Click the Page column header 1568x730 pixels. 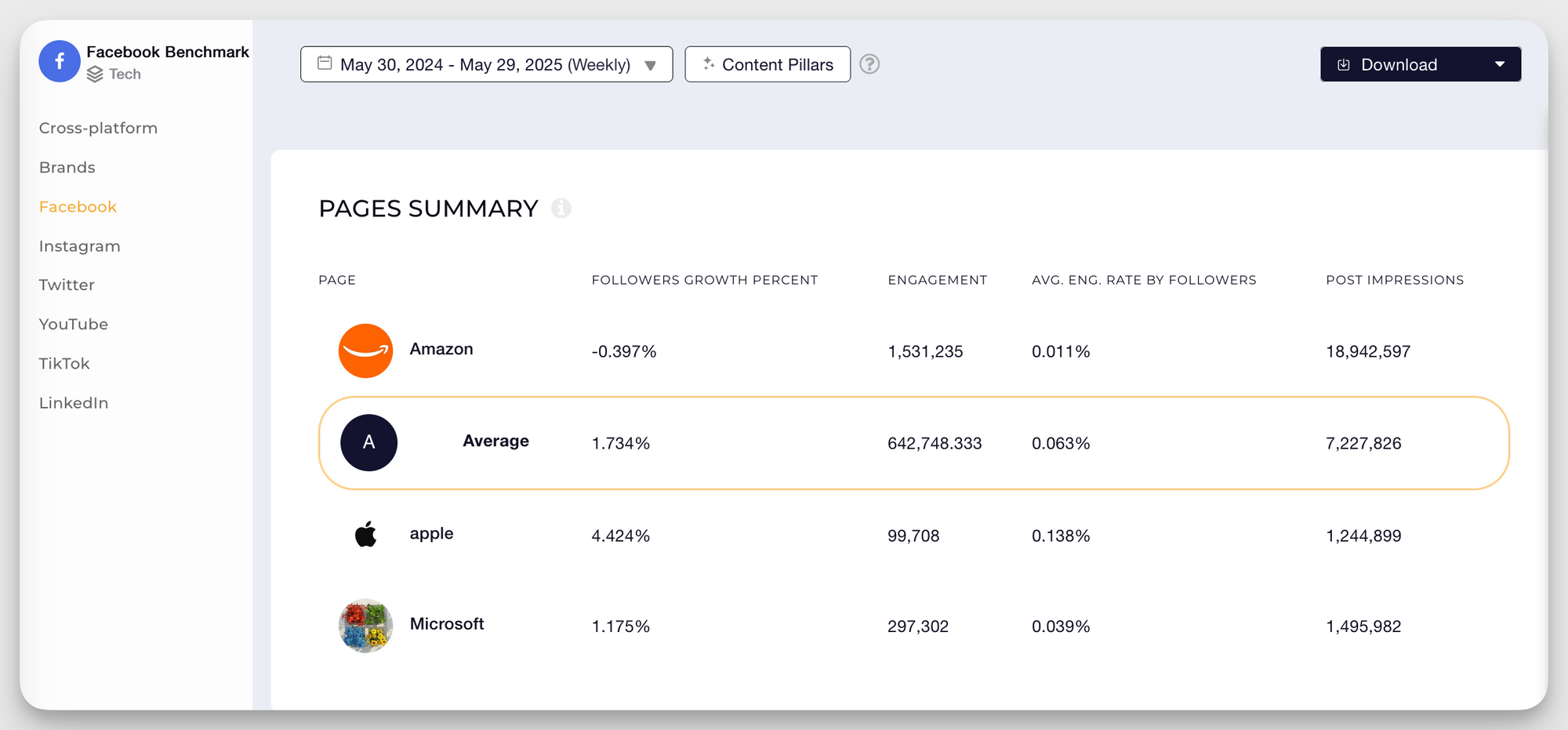pyautogui.click(x=337, y=280)
